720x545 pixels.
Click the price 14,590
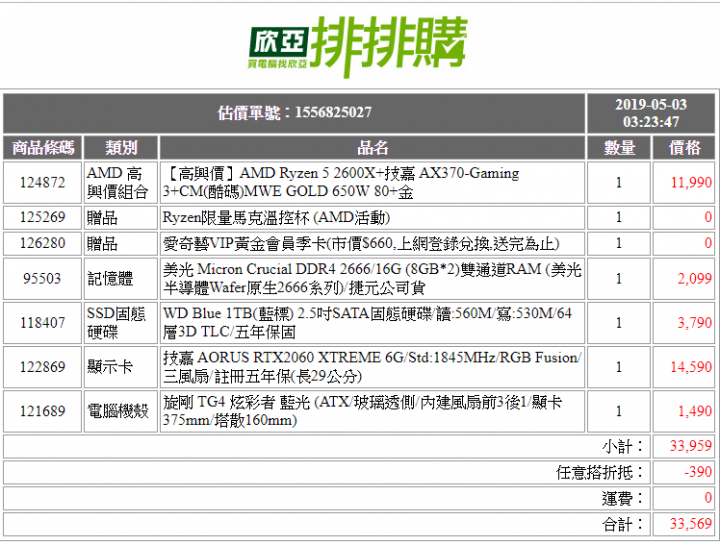click(x=691, y=367)
